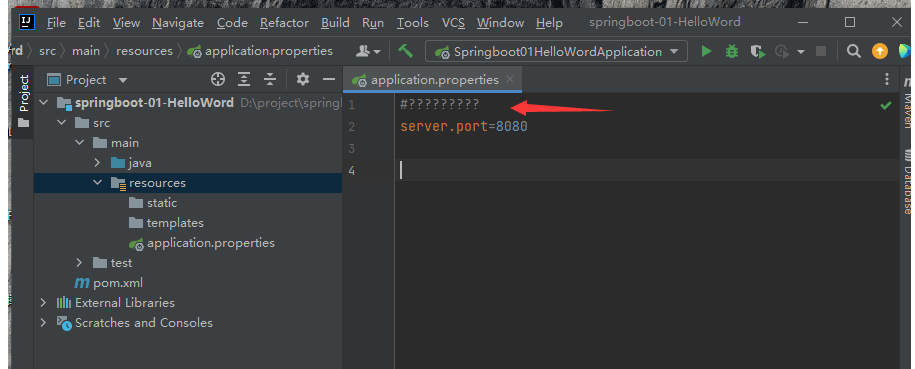Click the Build project hammer icon
The width and height of the screenshot is (915, 369).
[406, 51]
